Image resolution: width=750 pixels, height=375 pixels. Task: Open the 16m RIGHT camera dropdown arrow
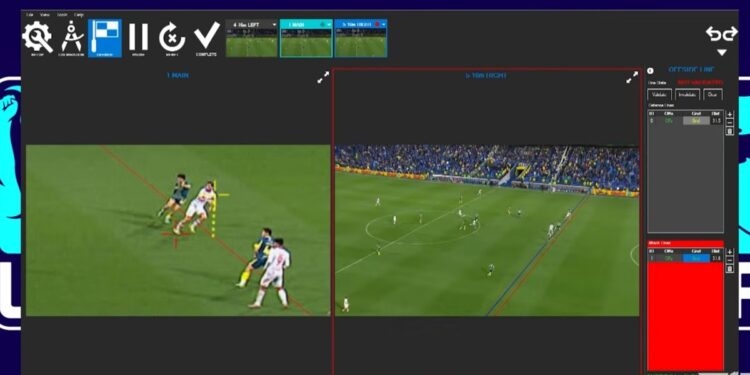coord(384,24)
